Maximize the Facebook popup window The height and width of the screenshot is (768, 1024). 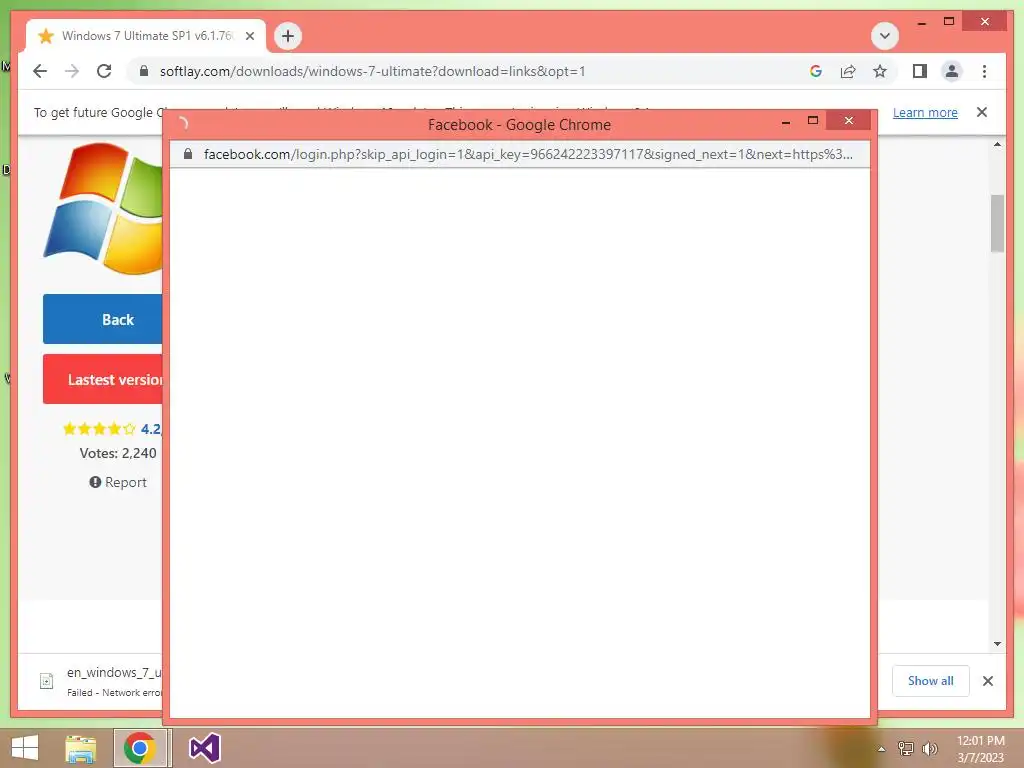813,121
